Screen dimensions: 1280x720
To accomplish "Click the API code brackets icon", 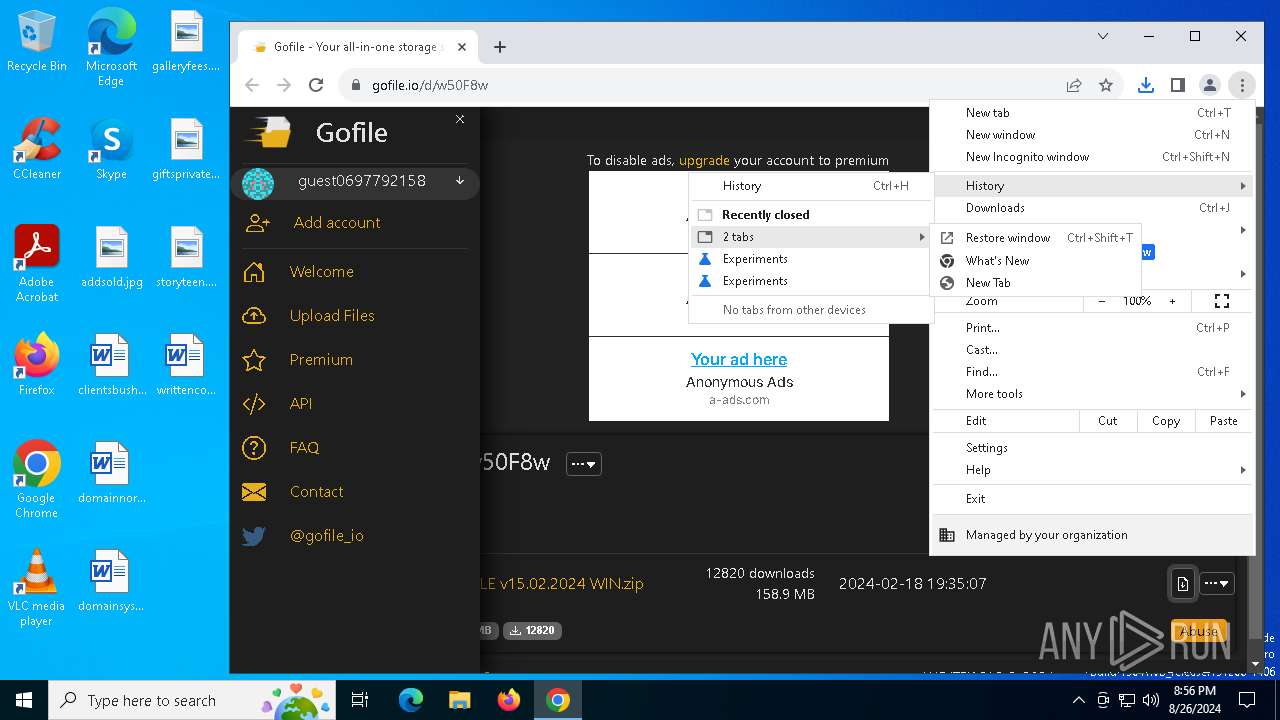I will (x=254, y=404).
